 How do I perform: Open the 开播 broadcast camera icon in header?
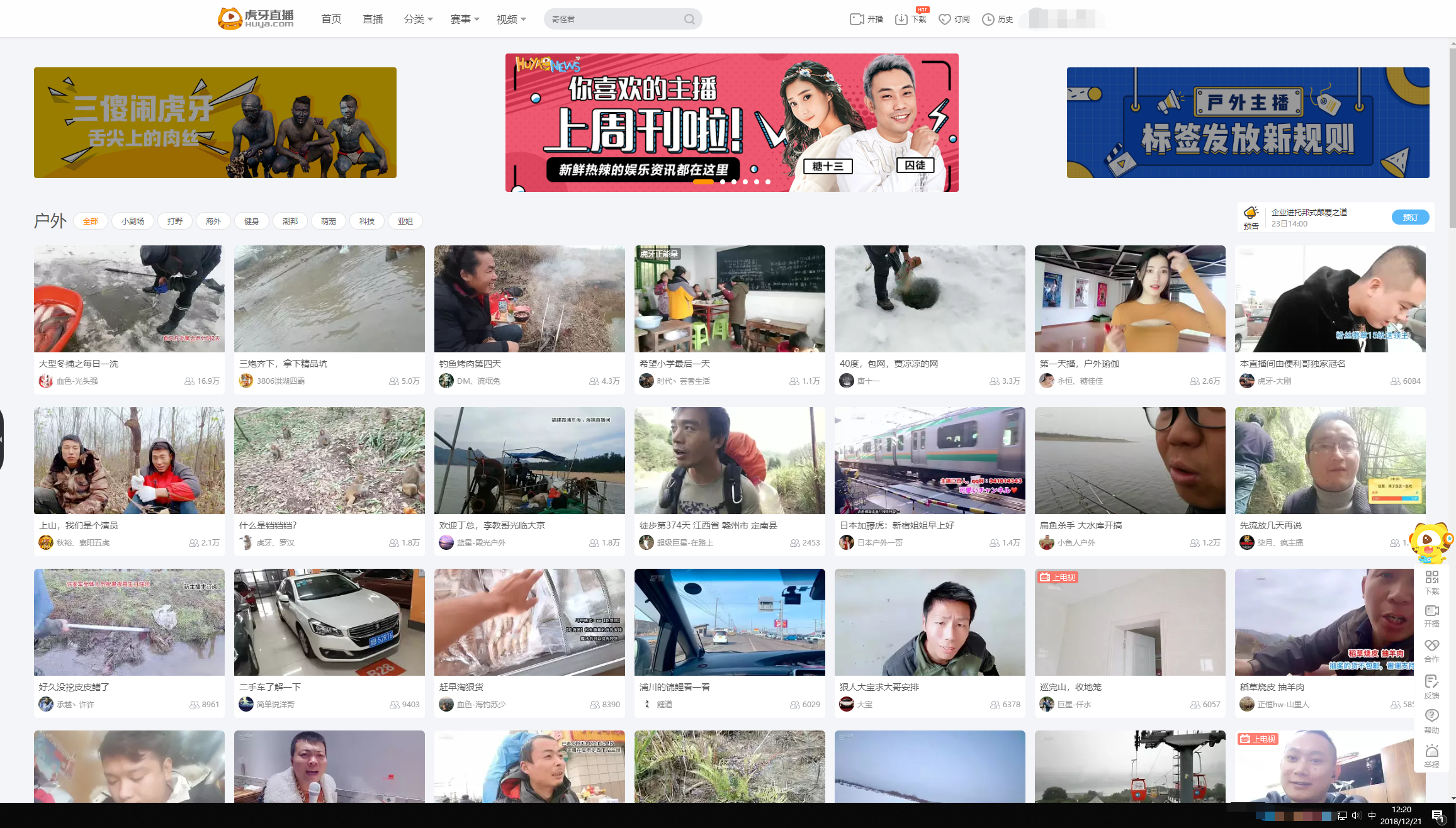[x=857, y=20]
